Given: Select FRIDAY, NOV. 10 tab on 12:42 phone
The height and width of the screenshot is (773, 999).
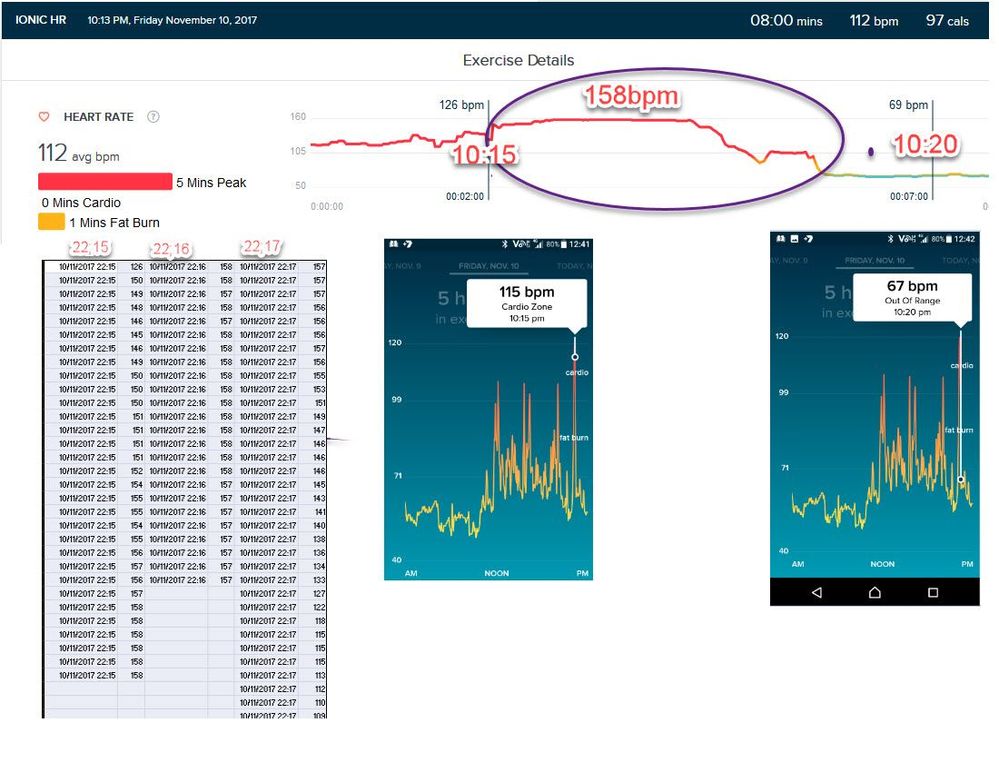Looking at the screenshot, I should (x=874, y=260).
